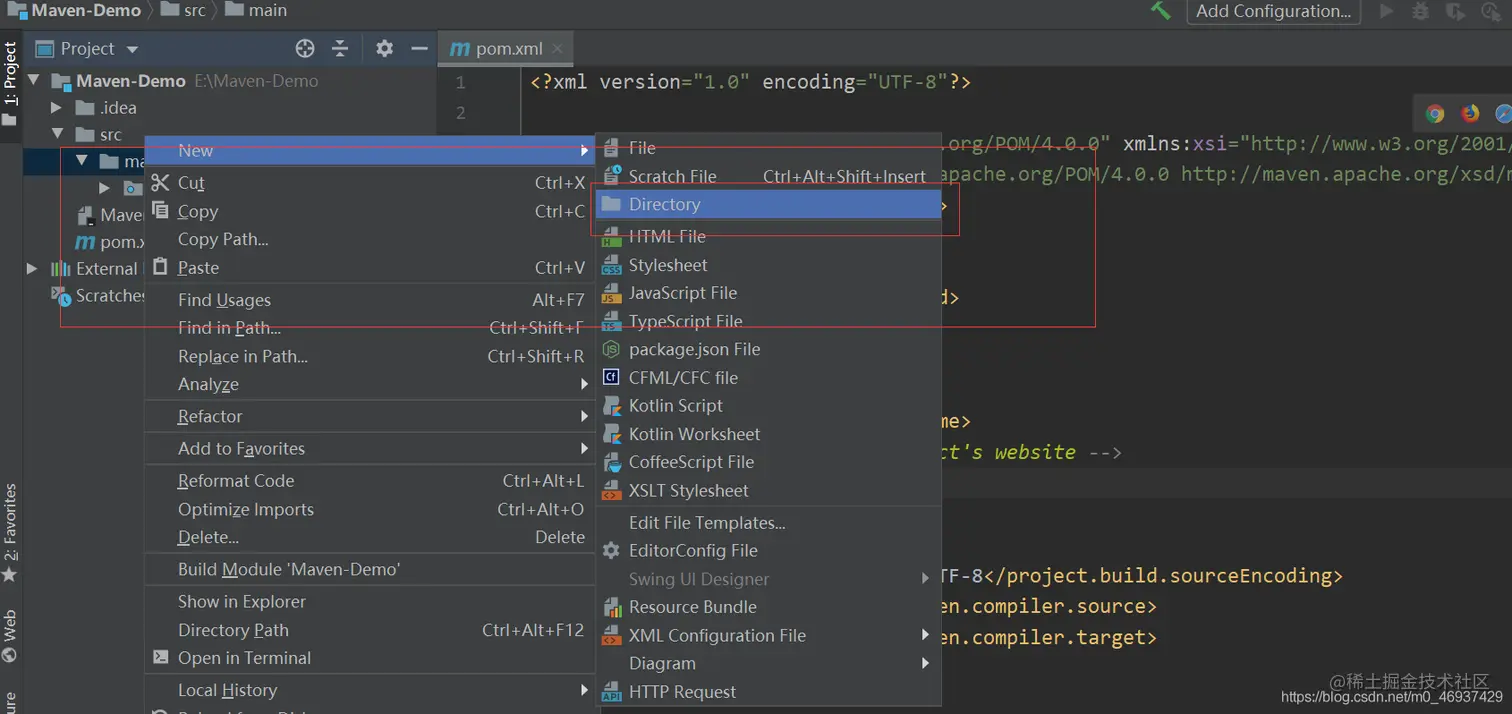Click the green Run arrow icon
Viewport: 1512px width, 714px height.
click(x=1386, y=11)
